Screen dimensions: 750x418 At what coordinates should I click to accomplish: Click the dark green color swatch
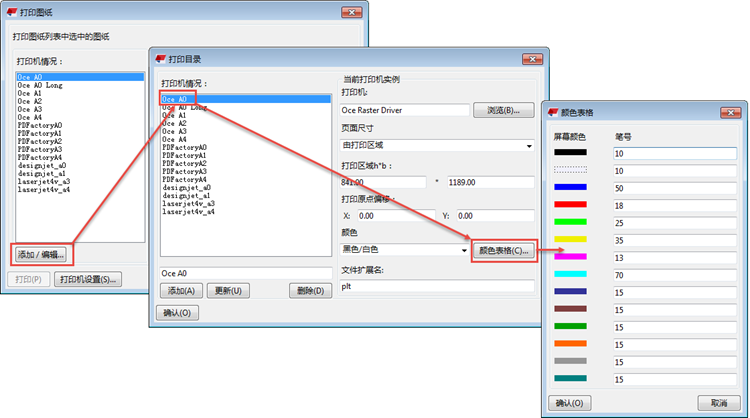point(570,326)
